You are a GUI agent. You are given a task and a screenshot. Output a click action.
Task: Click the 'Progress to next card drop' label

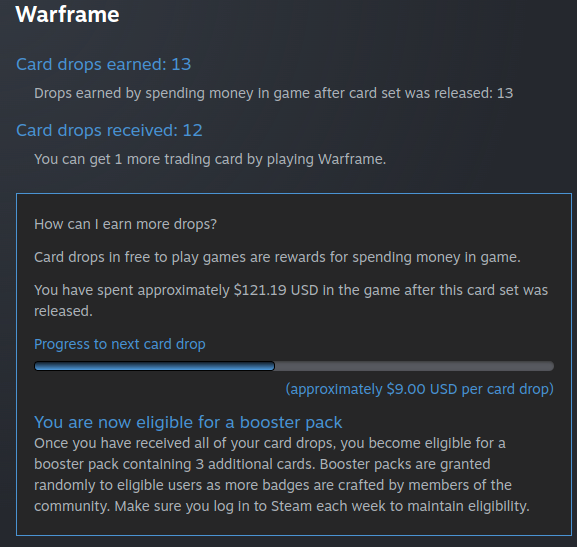(120, 344)
